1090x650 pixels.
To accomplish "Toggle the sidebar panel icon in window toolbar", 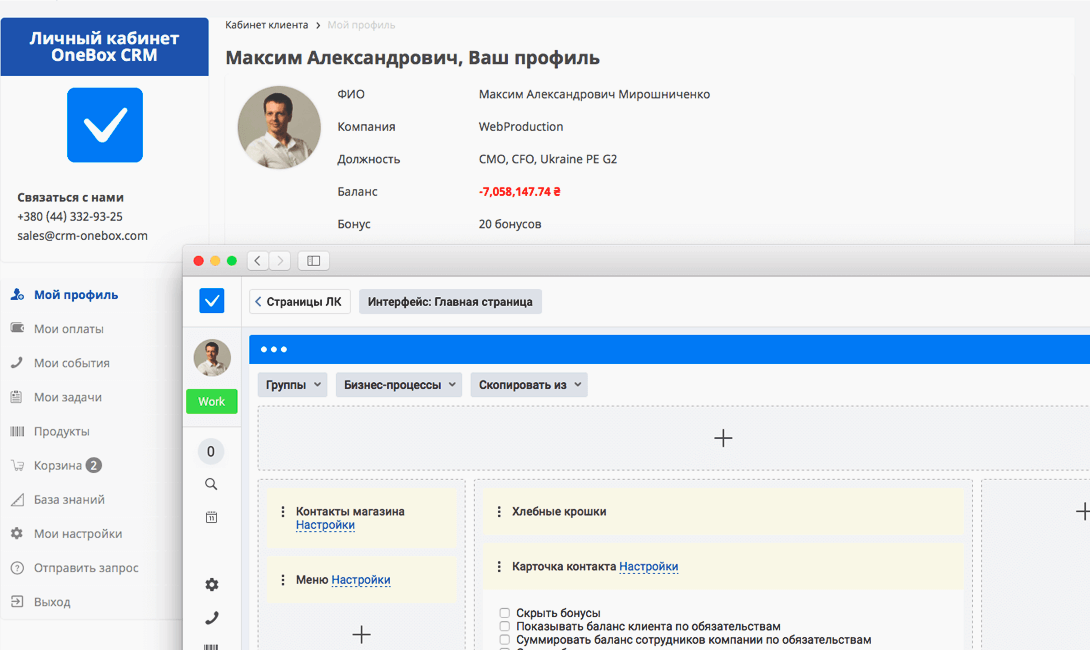I will (314, 261).
